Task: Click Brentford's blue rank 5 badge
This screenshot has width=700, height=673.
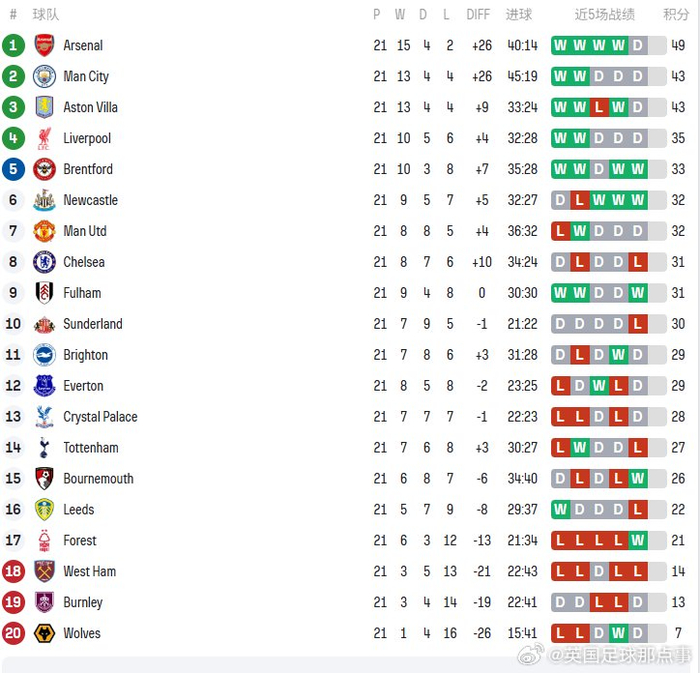Action: (x=13, y=169)
